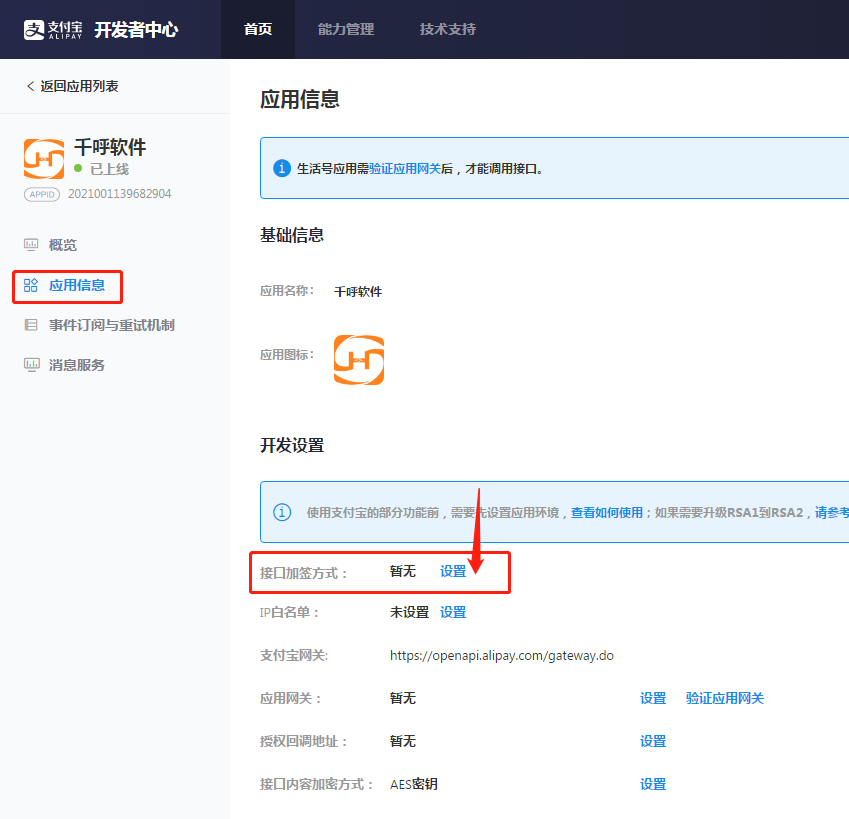
Task: Open 消息服务 in sidebar
Action: (x=76, y=365)
